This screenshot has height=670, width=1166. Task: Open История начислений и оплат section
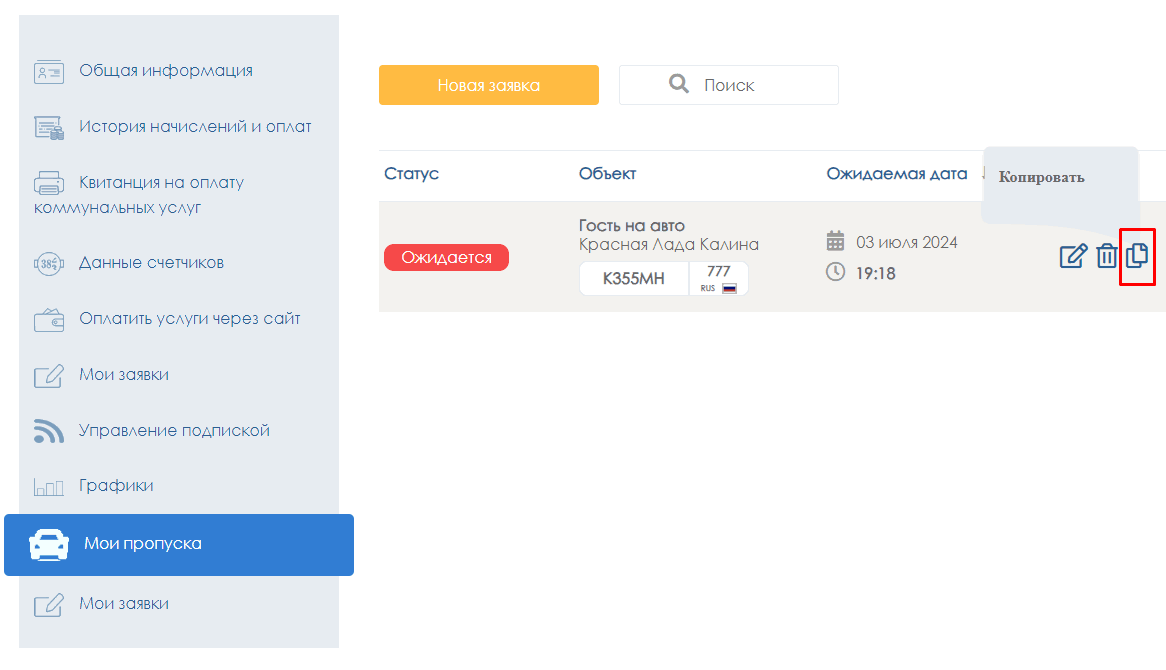point(195,127)
